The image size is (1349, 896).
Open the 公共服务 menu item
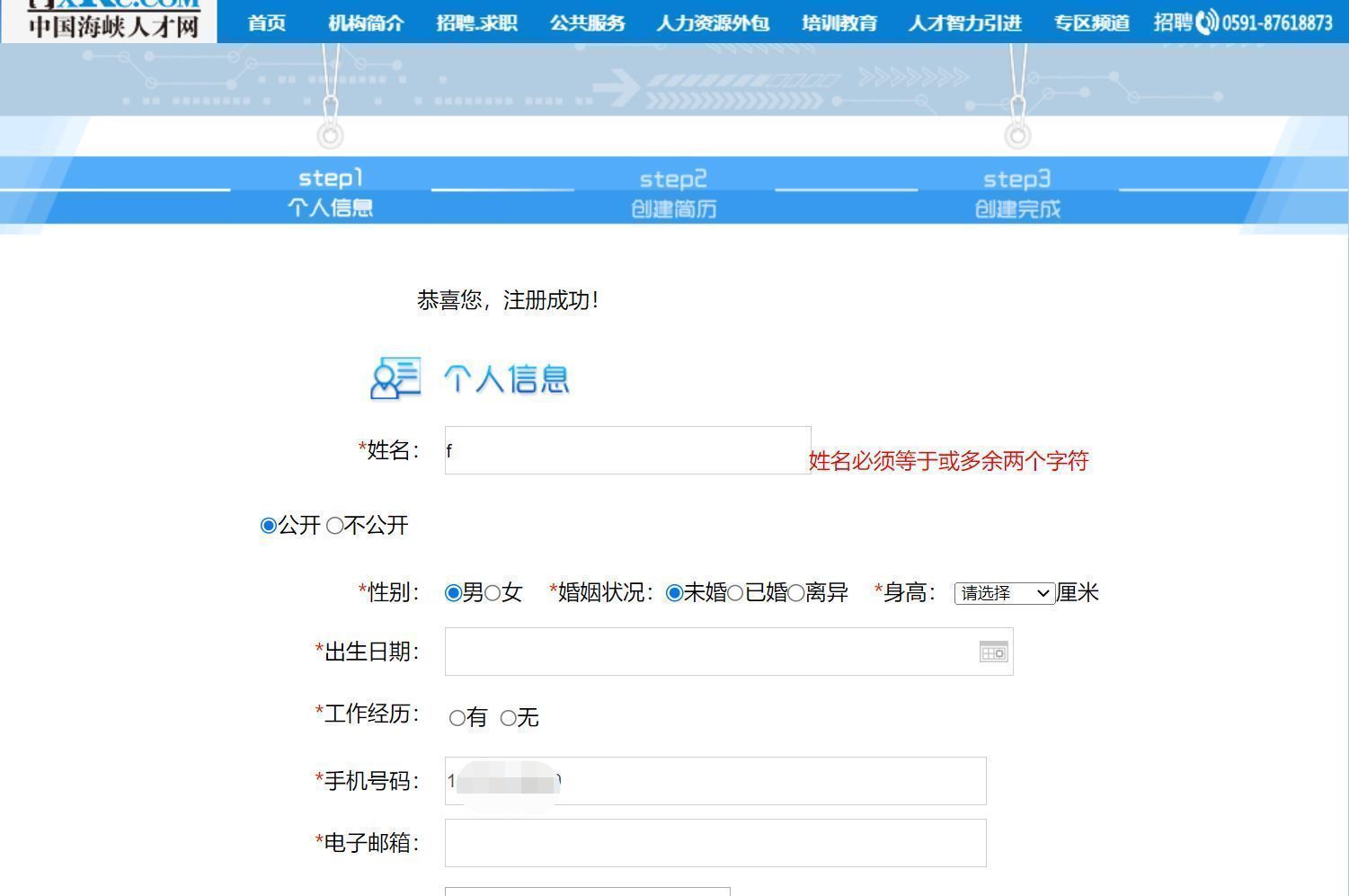click(586, 22)
